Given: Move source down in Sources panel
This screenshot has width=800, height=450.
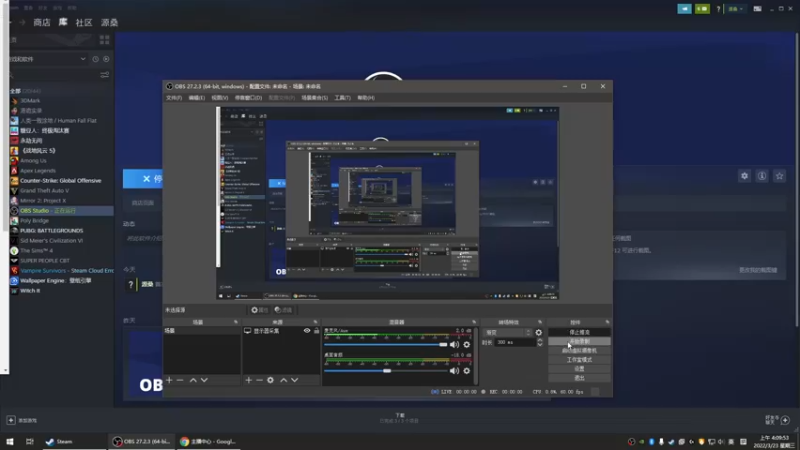Looking at the screenshot, I should [294, 380].
